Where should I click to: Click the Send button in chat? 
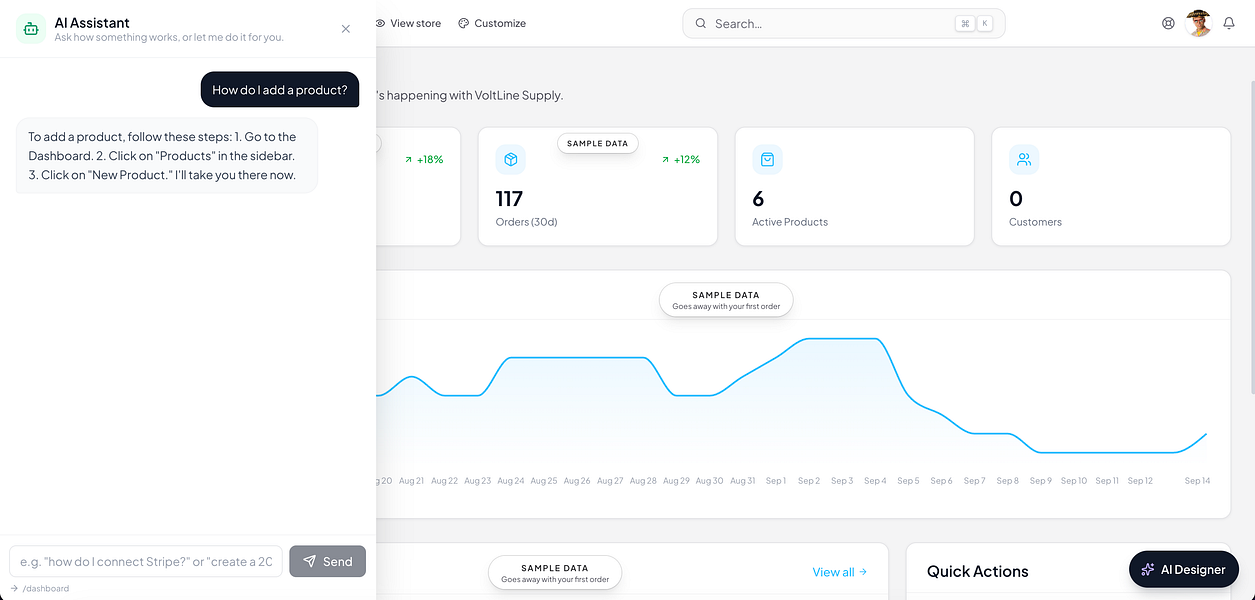pos(328,561)
